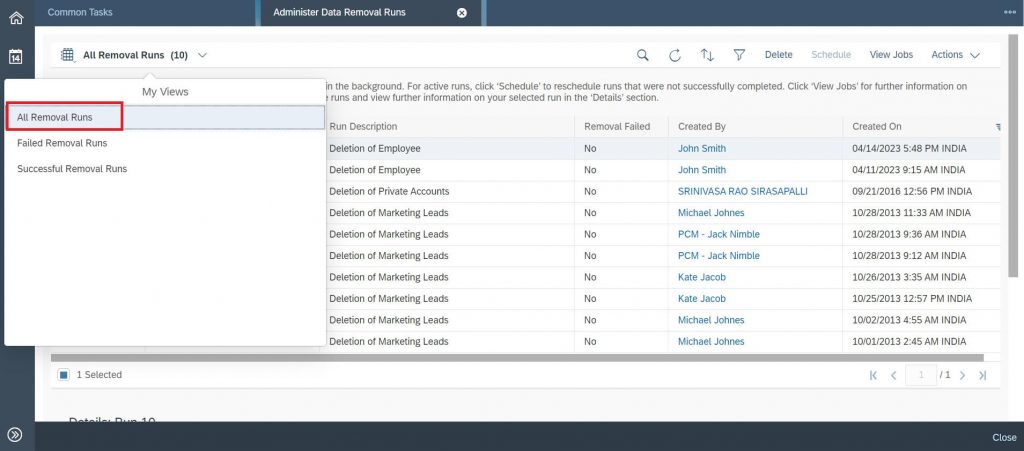Click the search magnifier icon

click(643, 55)
